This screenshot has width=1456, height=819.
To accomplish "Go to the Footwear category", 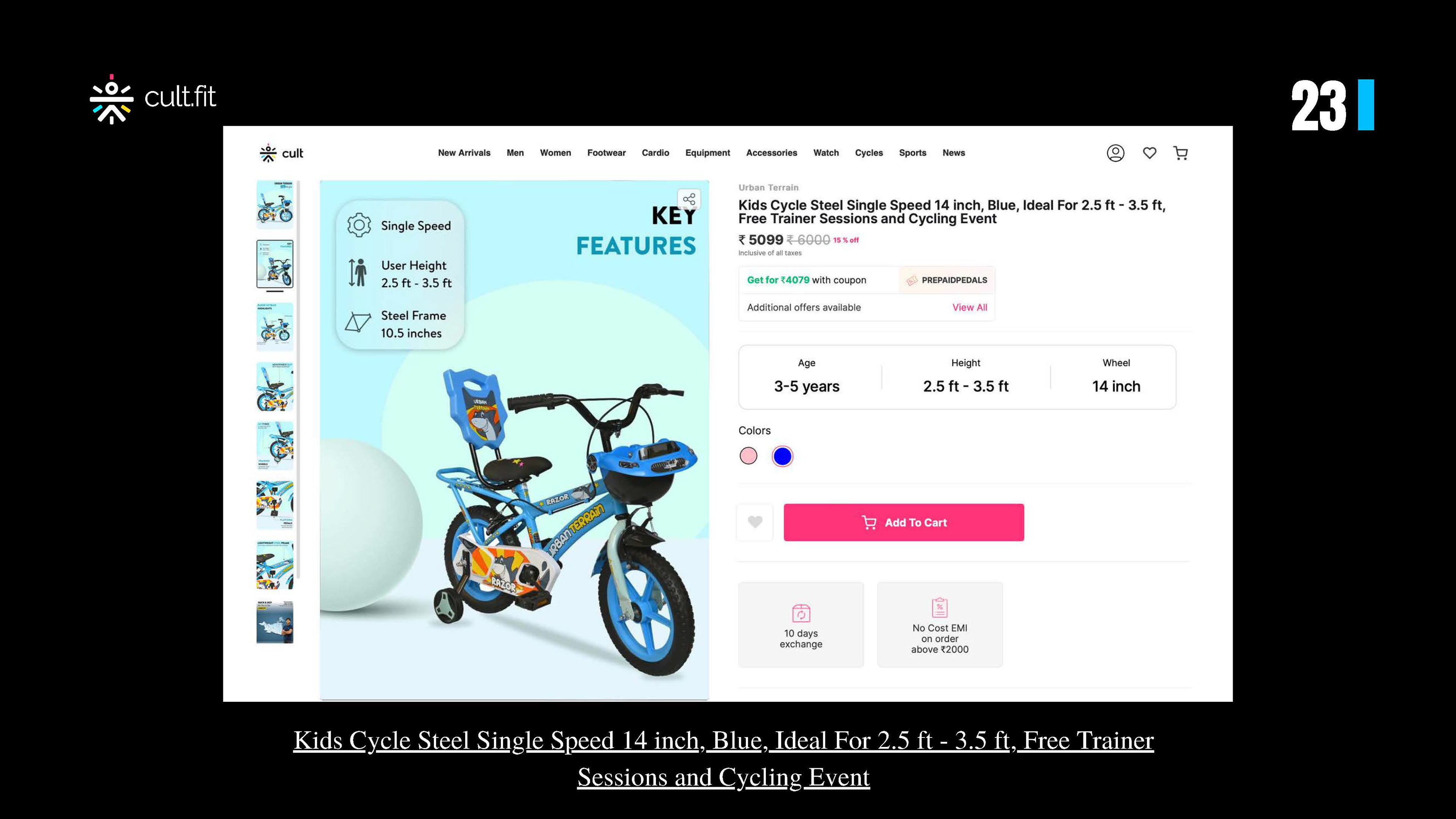I will tap(606, 153).
